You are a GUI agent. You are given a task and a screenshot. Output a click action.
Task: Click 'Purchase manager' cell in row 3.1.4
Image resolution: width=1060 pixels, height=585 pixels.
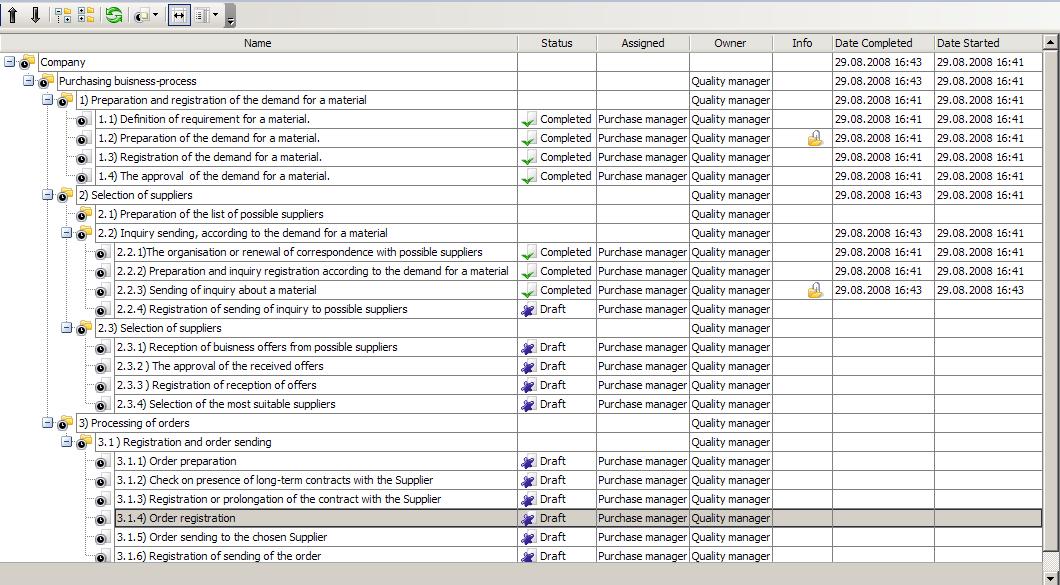pos(642,518)
